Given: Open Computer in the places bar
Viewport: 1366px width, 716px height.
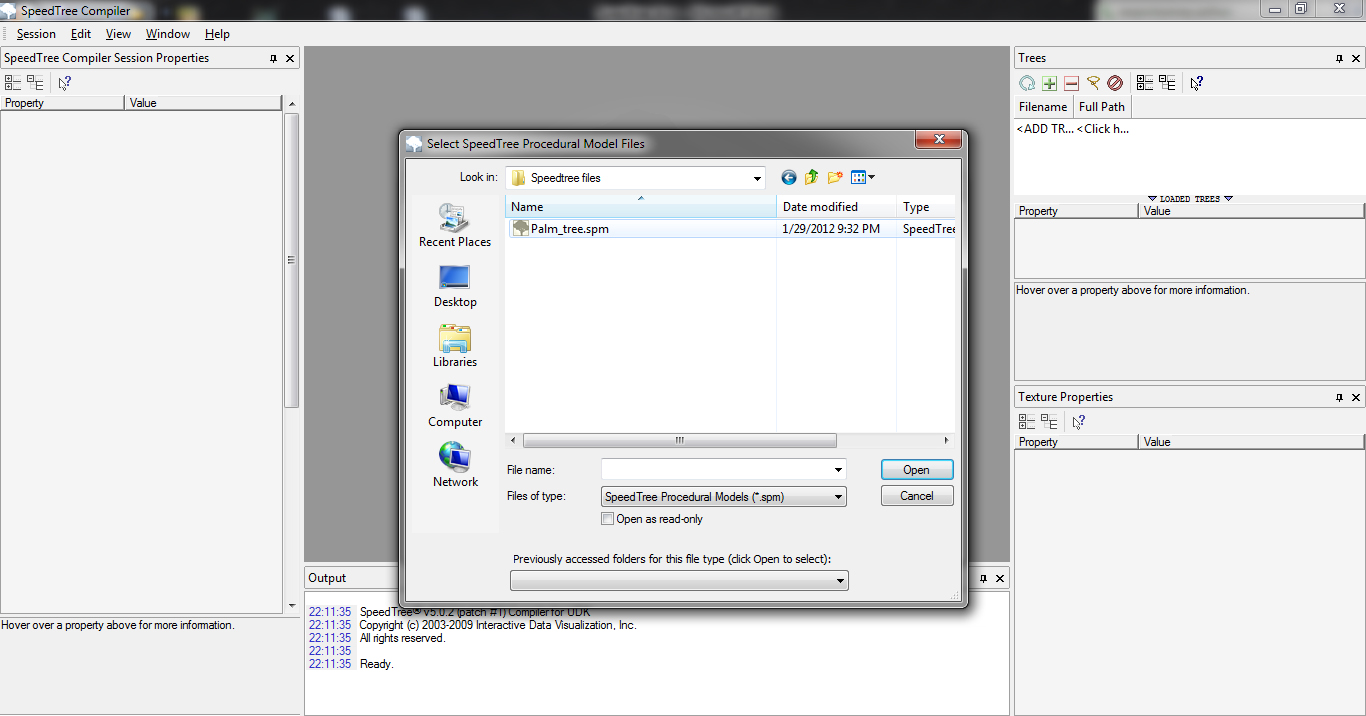Looking at the screenshot, I should coord(455,406).
